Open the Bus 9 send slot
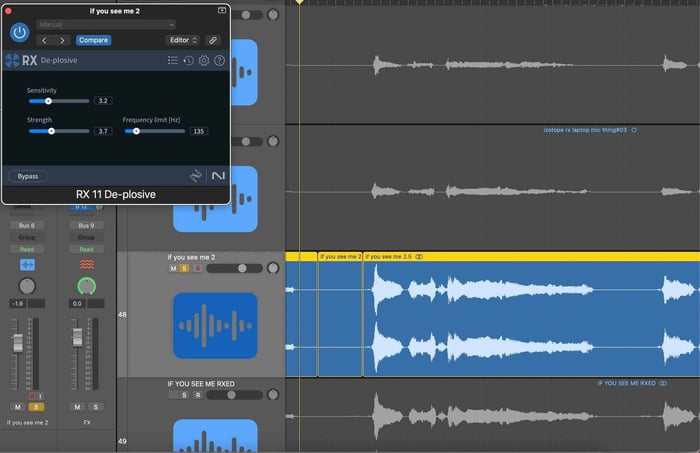Viewport: 700px width, 453px height. click(x=86, y=225)
